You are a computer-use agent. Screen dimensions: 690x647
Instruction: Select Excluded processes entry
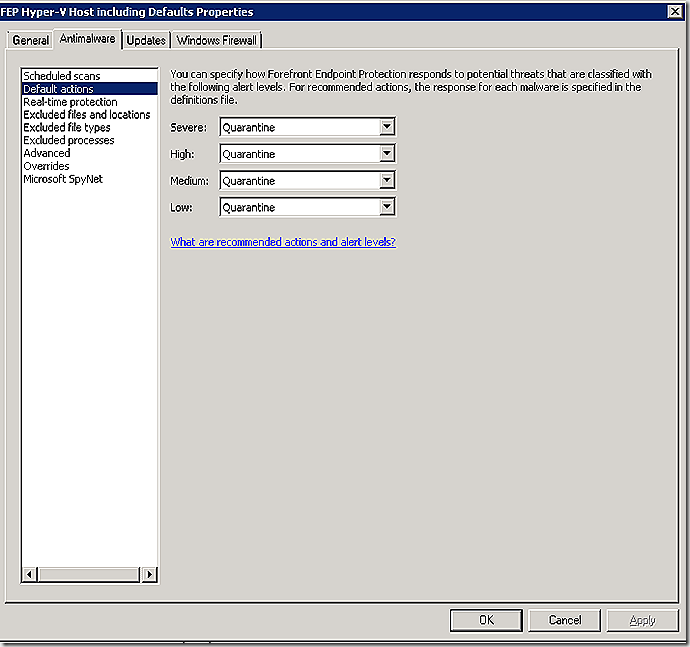(89, 140)
